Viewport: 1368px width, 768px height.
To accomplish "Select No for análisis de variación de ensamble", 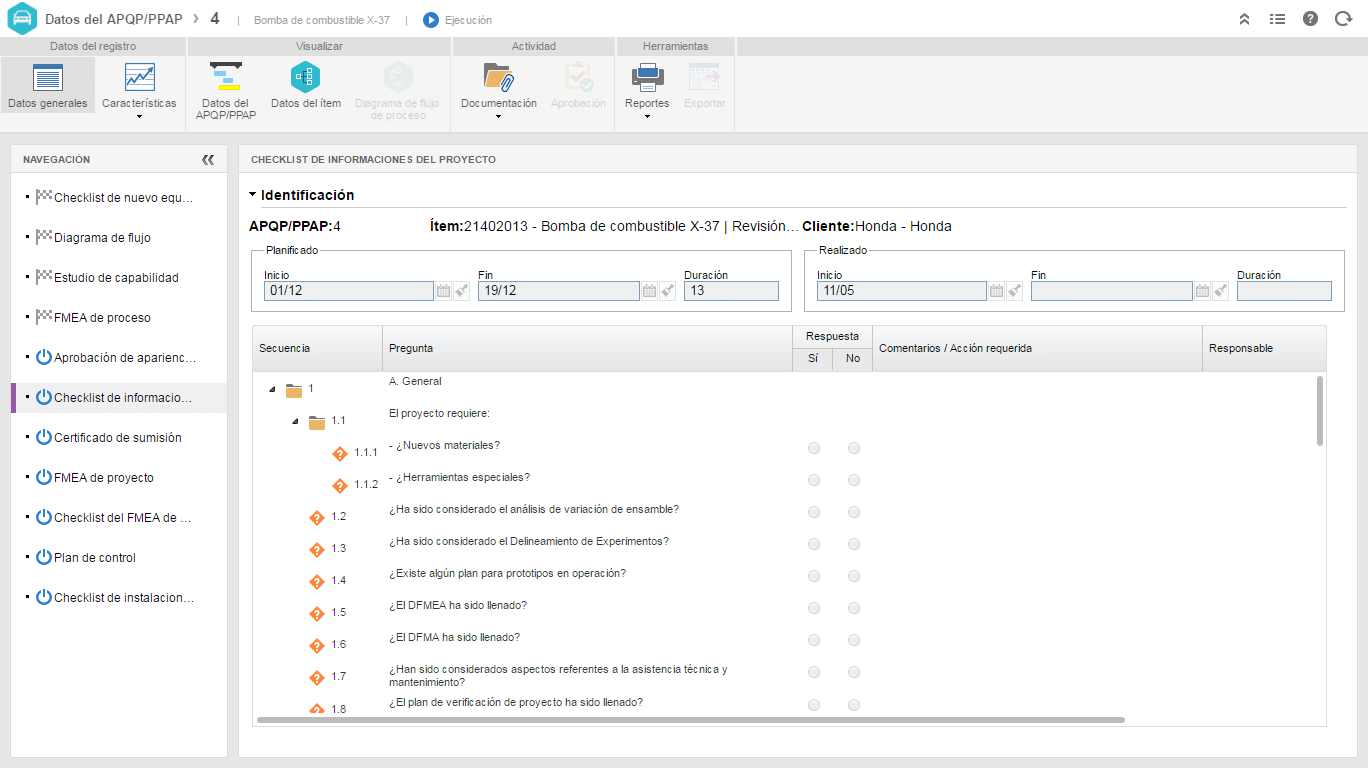I will point(854,512).
